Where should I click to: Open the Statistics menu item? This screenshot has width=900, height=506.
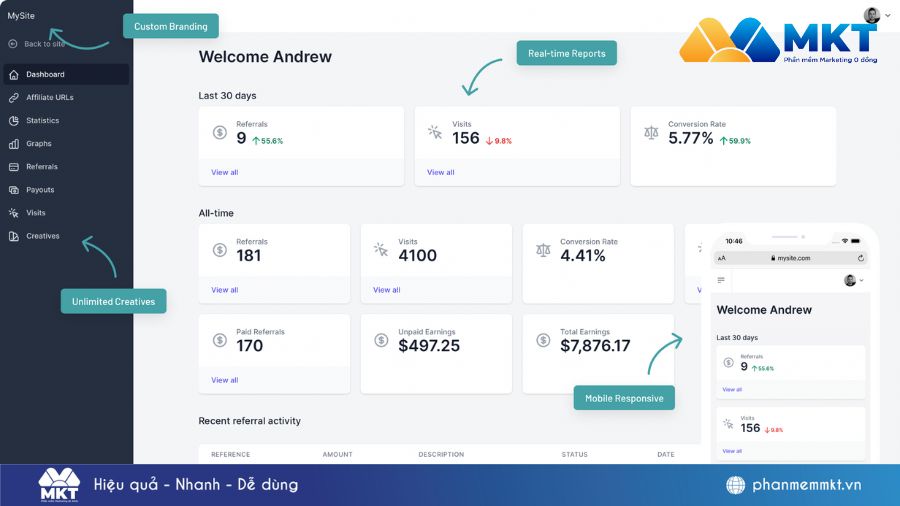coord(42,121)
